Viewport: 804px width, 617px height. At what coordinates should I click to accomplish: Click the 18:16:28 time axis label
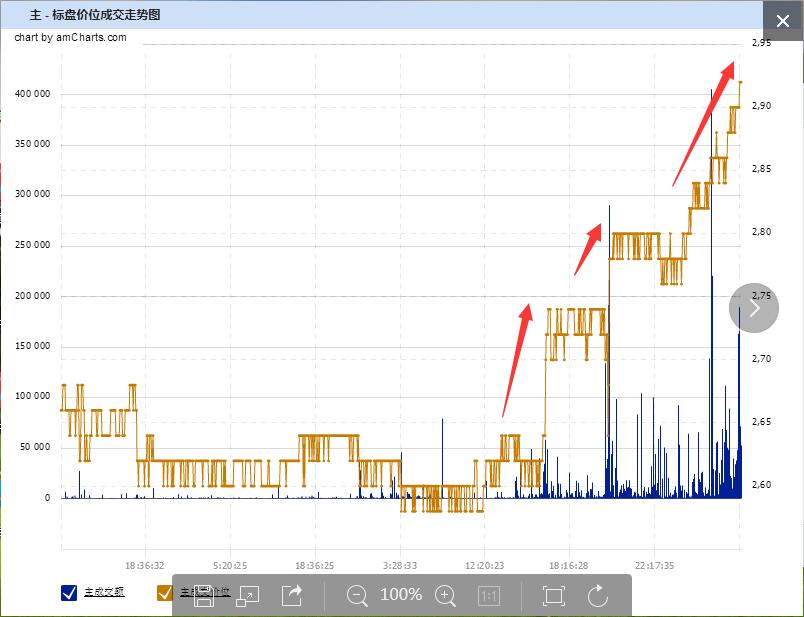569,566
